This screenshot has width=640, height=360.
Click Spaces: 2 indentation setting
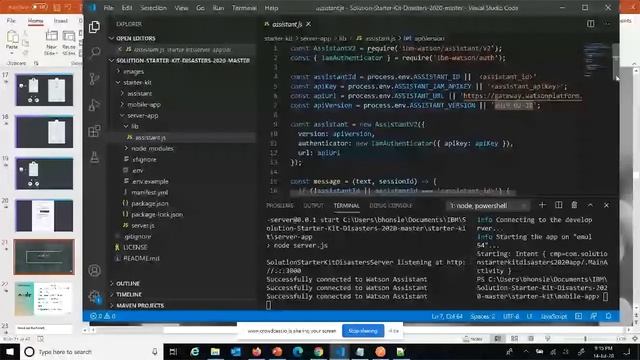tap(482, 316)
